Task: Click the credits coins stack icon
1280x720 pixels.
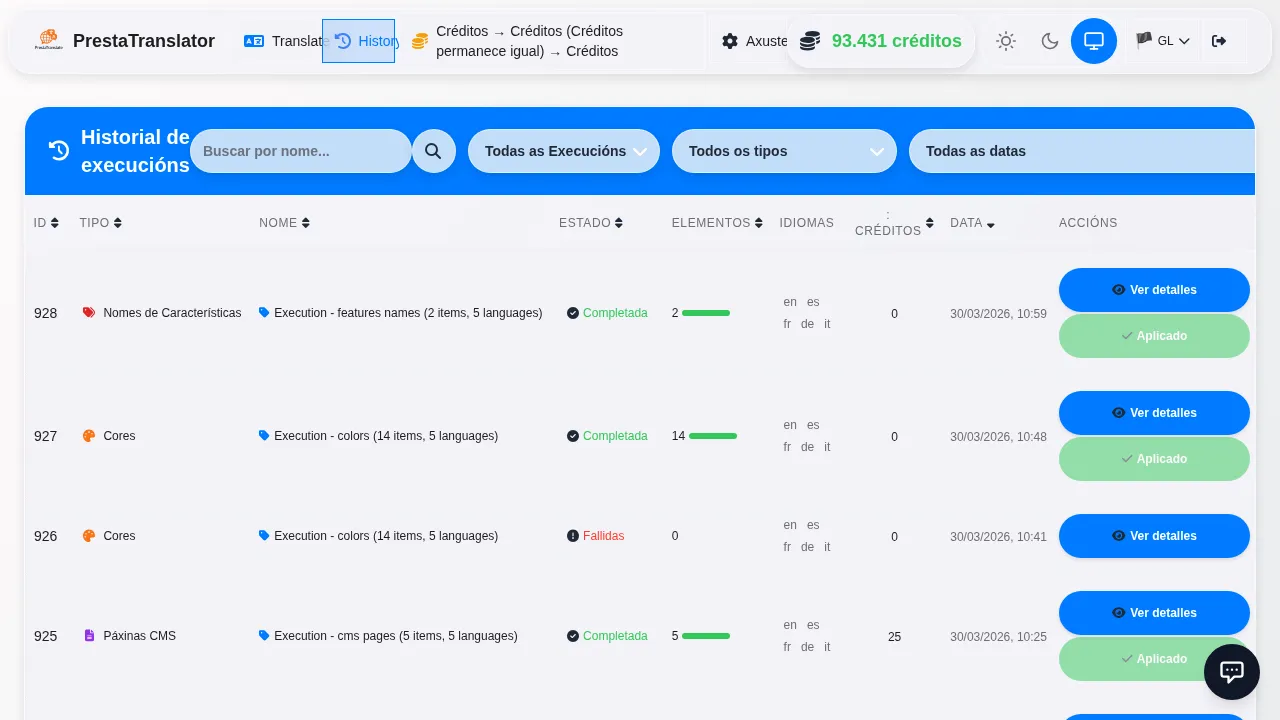Action: [810, 41]
